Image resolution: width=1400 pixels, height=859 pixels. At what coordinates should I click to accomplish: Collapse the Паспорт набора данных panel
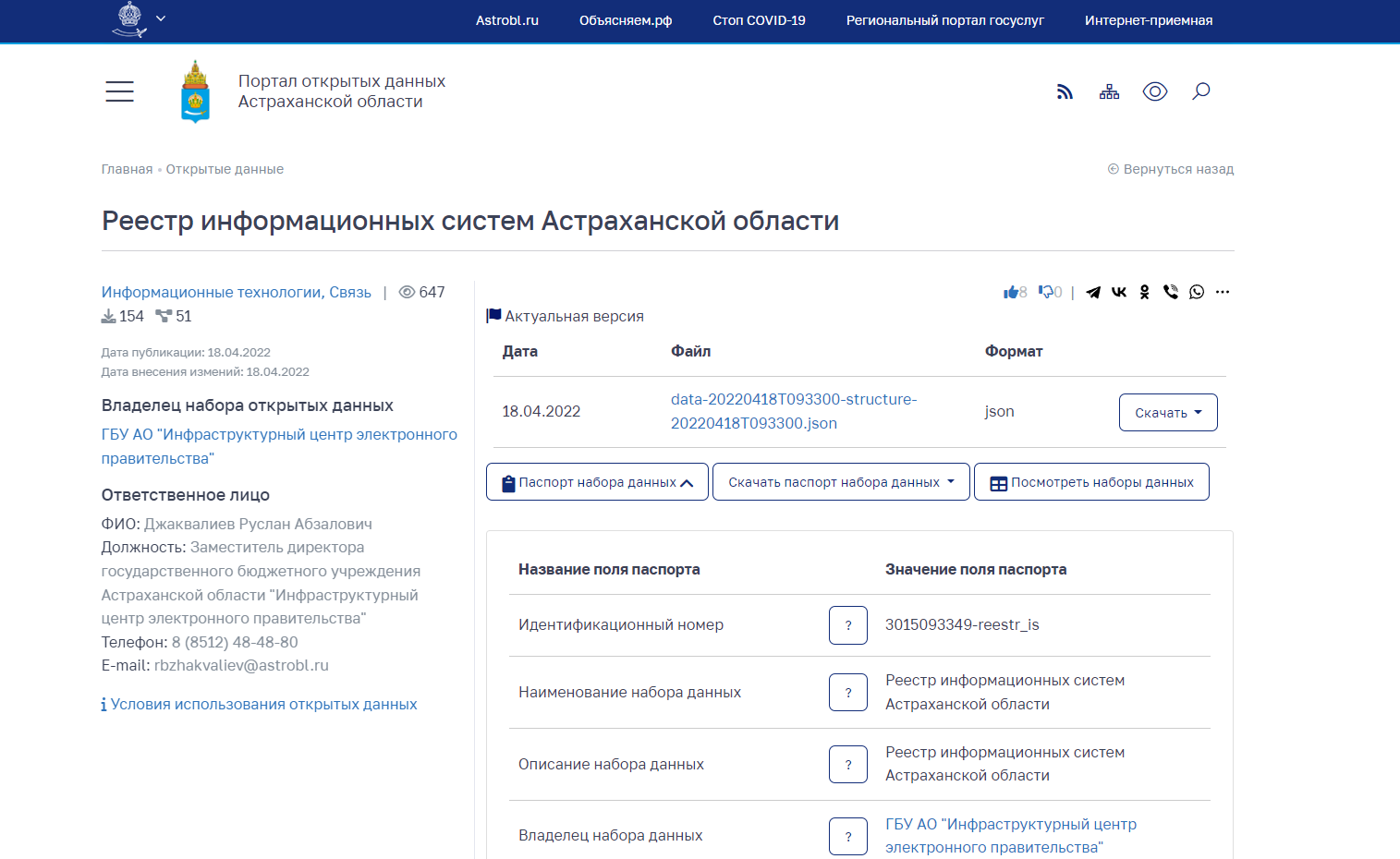(597, 482)
